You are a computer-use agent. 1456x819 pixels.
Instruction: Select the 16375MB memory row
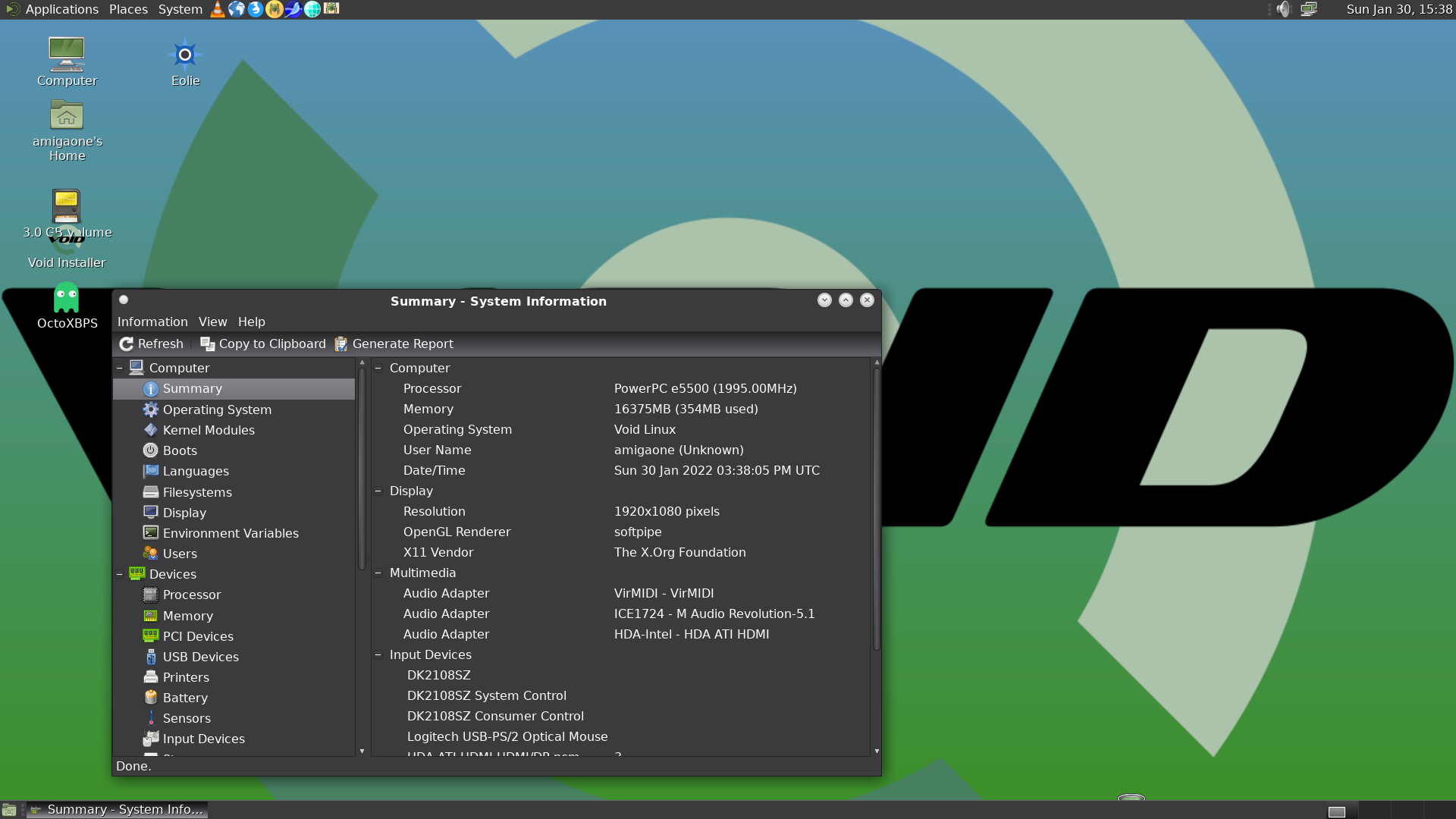pyautogui.click(x=620, y=409)
